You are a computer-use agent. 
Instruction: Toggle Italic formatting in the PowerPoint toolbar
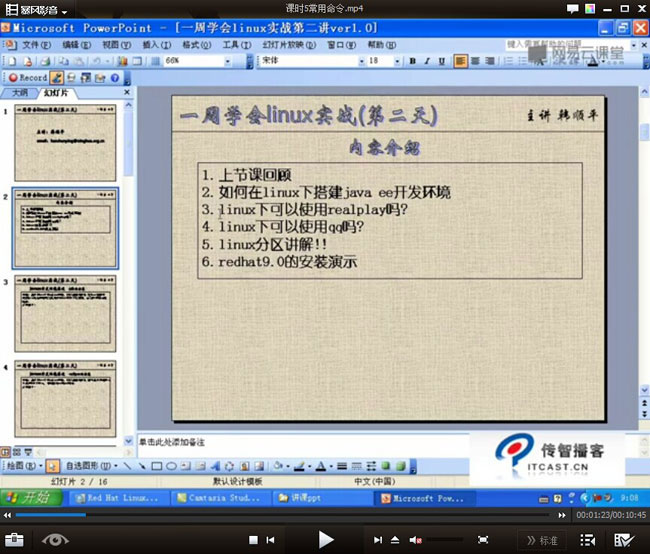click(427, 61)
